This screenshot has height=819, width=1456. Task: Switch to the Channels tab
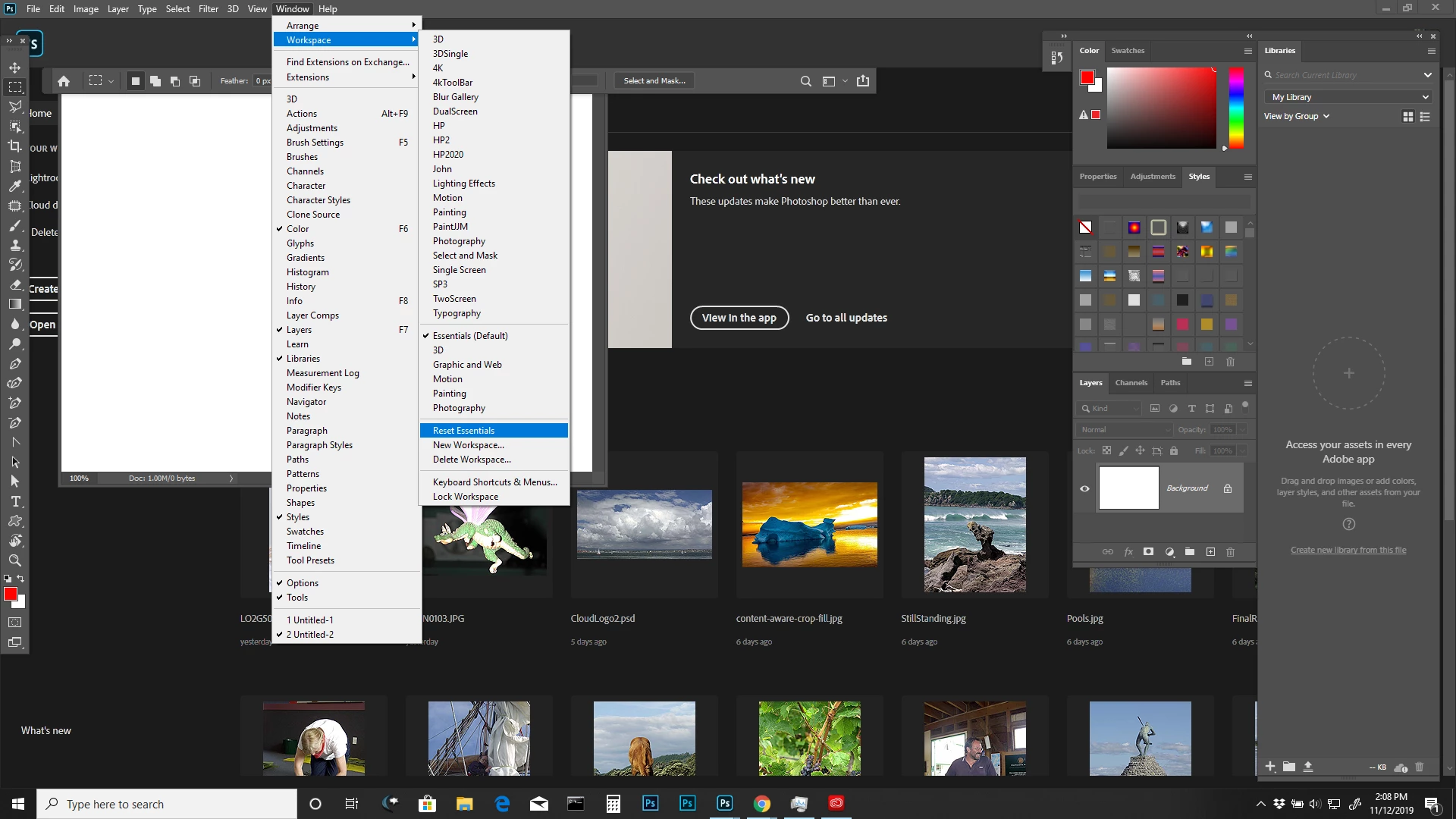(1131, 383)
